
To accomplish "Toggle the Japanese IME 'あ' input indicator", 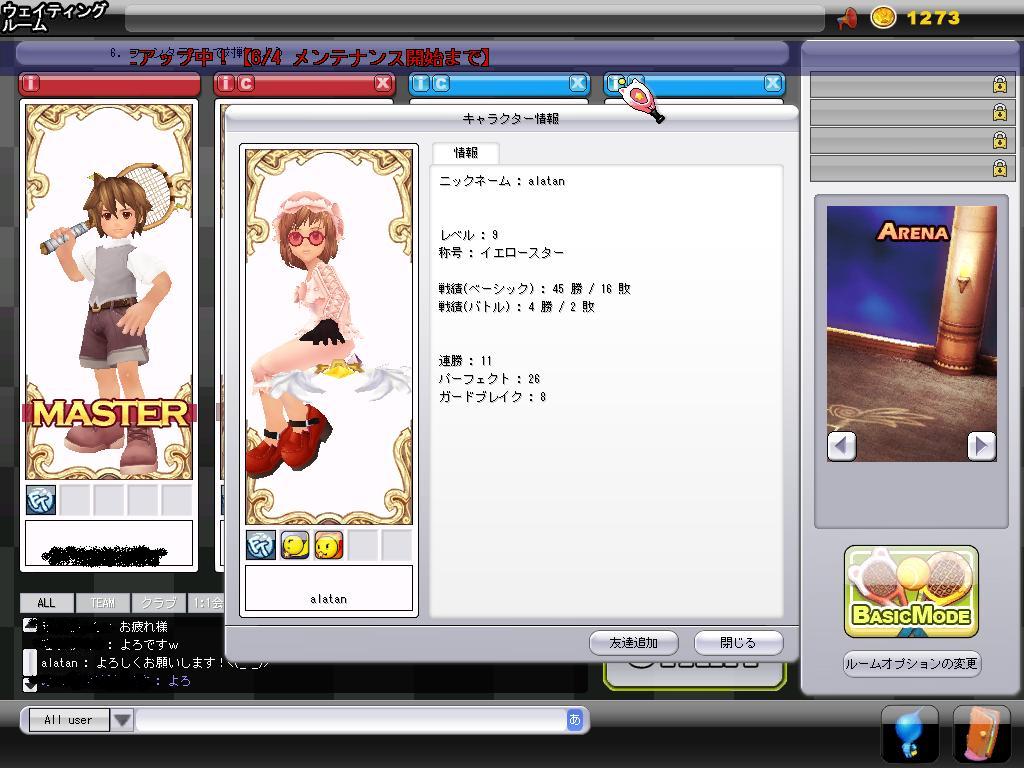I will click(x=575, y=719).
